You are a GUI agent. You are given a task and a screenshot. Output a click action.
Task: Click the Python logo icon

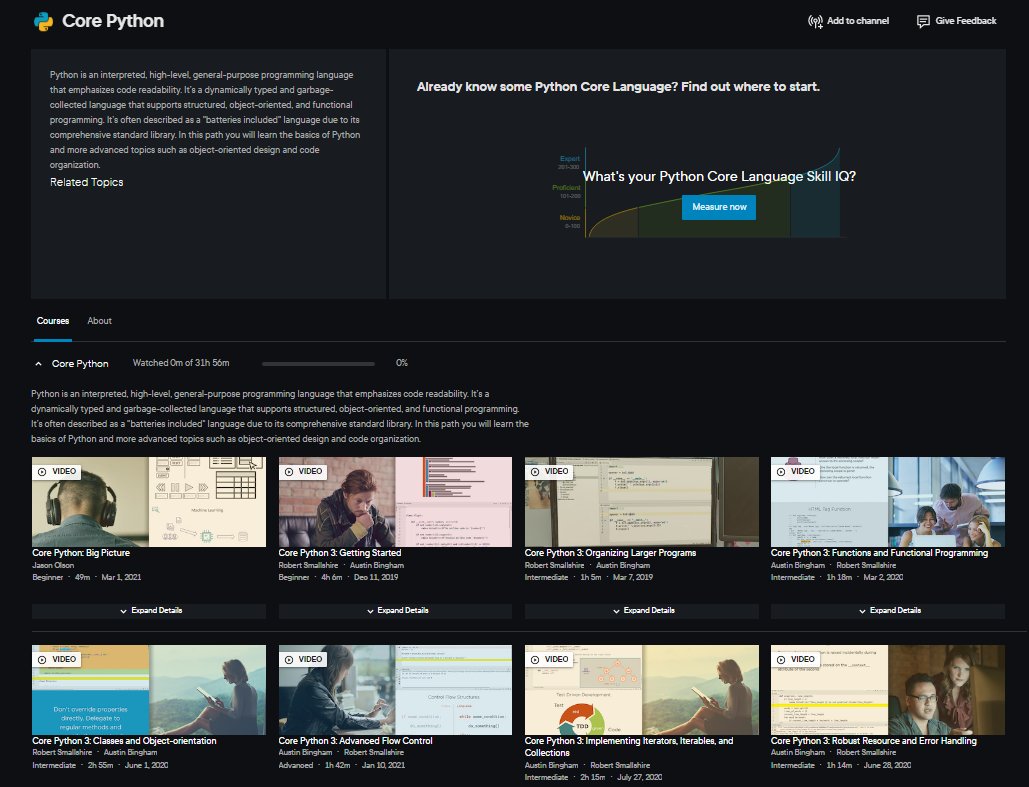coord(43,21)
